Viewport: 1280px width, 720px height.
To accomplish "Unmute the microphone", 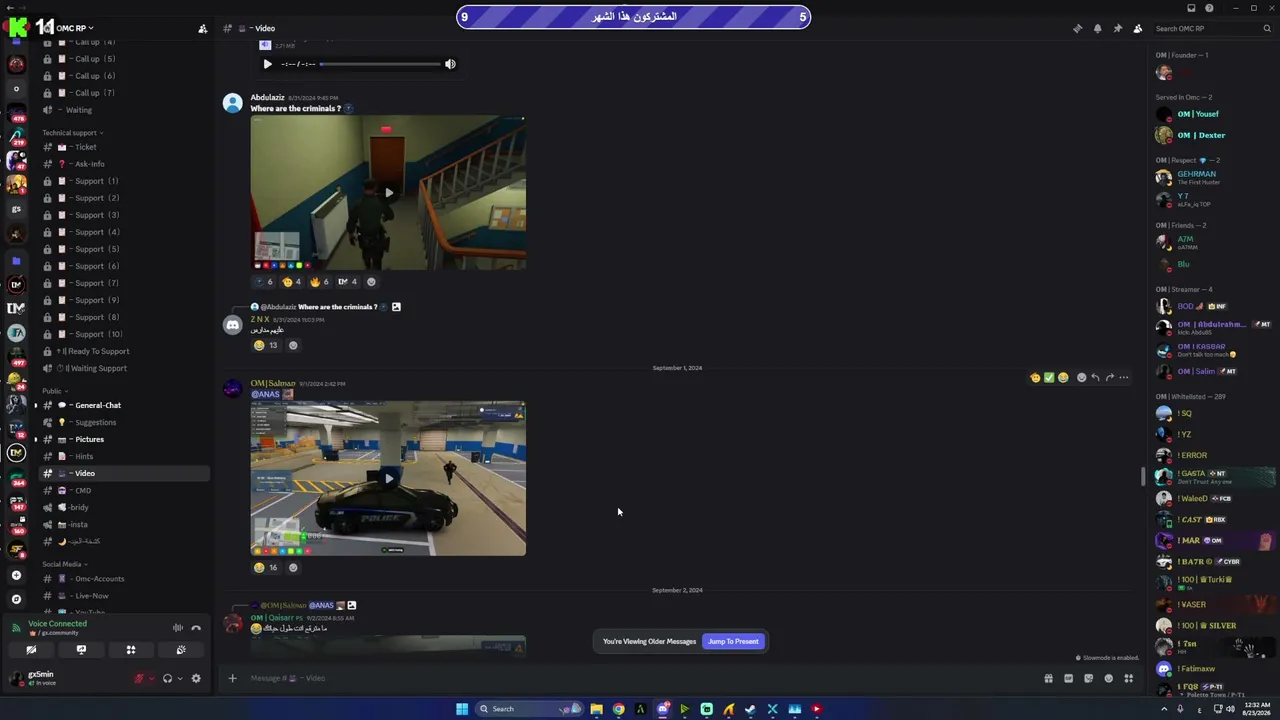I will 140,678.
